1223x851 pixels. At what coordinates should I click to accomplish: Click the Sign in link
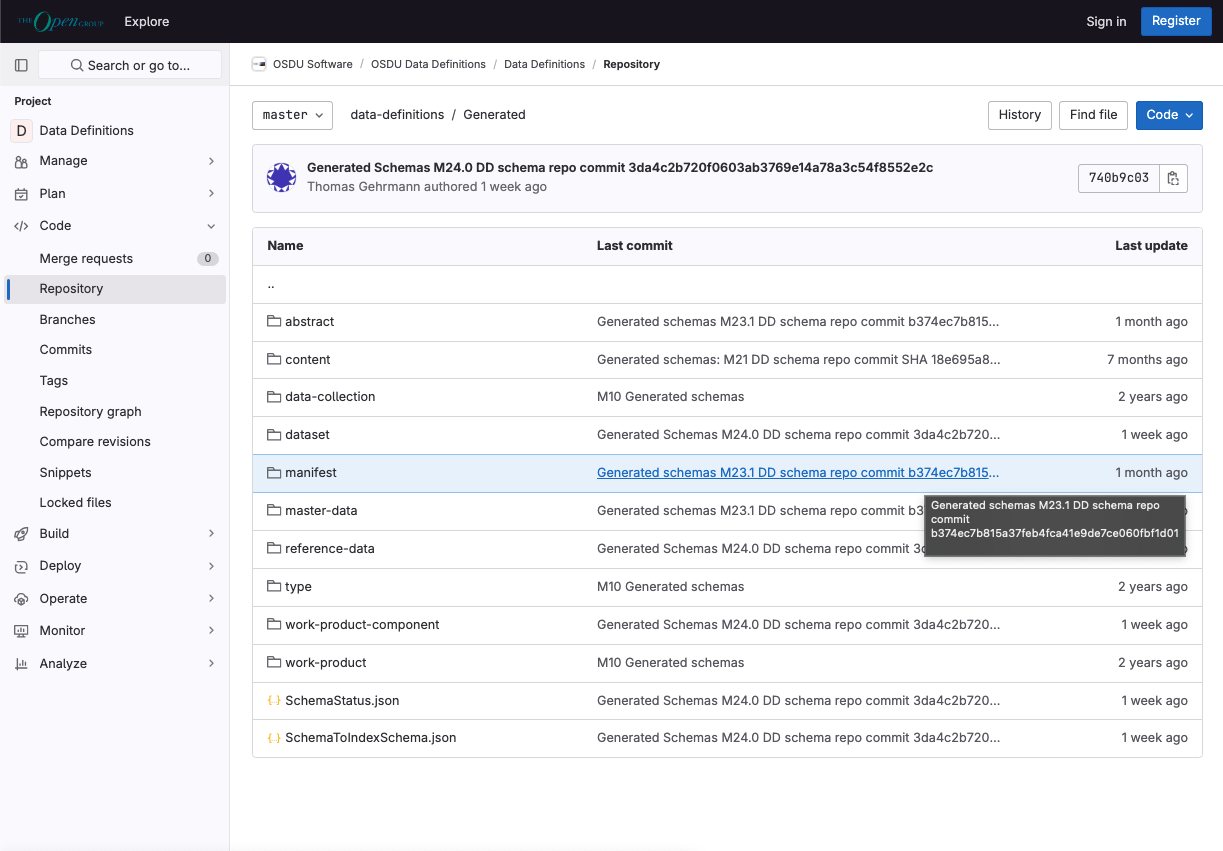pos(1106,22)
